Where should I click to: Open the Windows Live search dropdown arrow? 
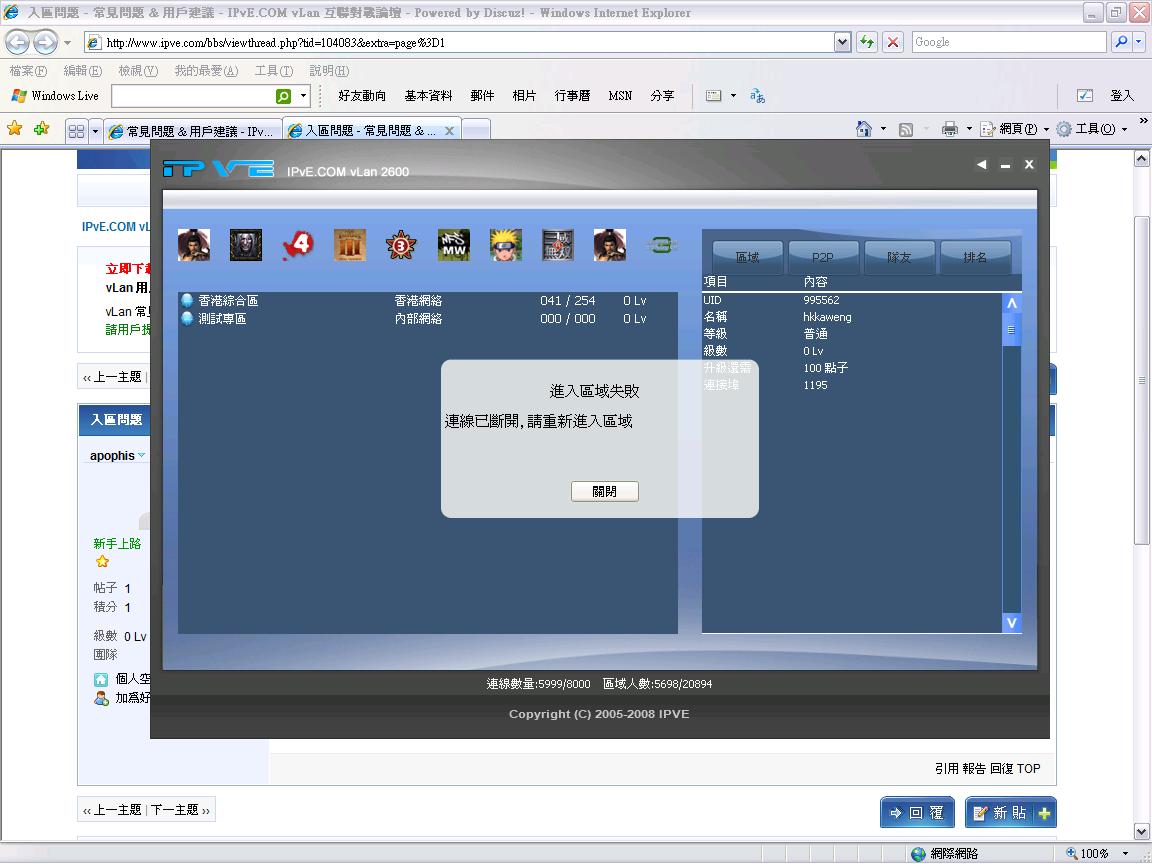[303, 96]
